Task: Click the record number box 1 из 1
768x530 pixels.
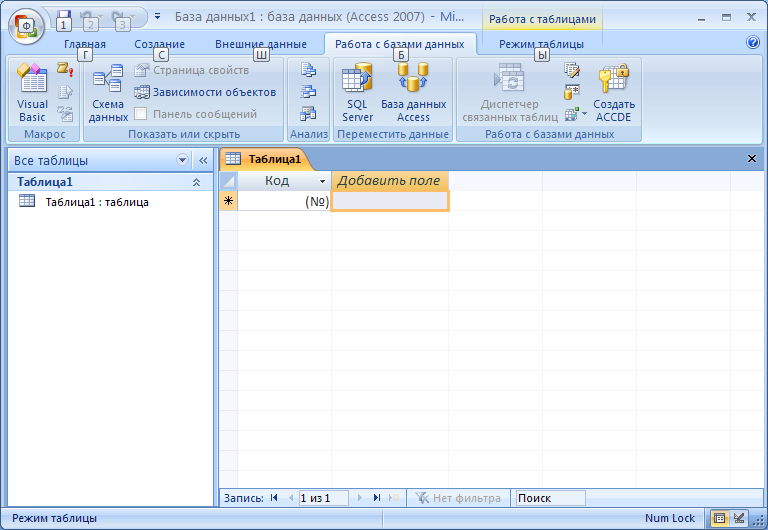Action: click(x=323, y=498)
